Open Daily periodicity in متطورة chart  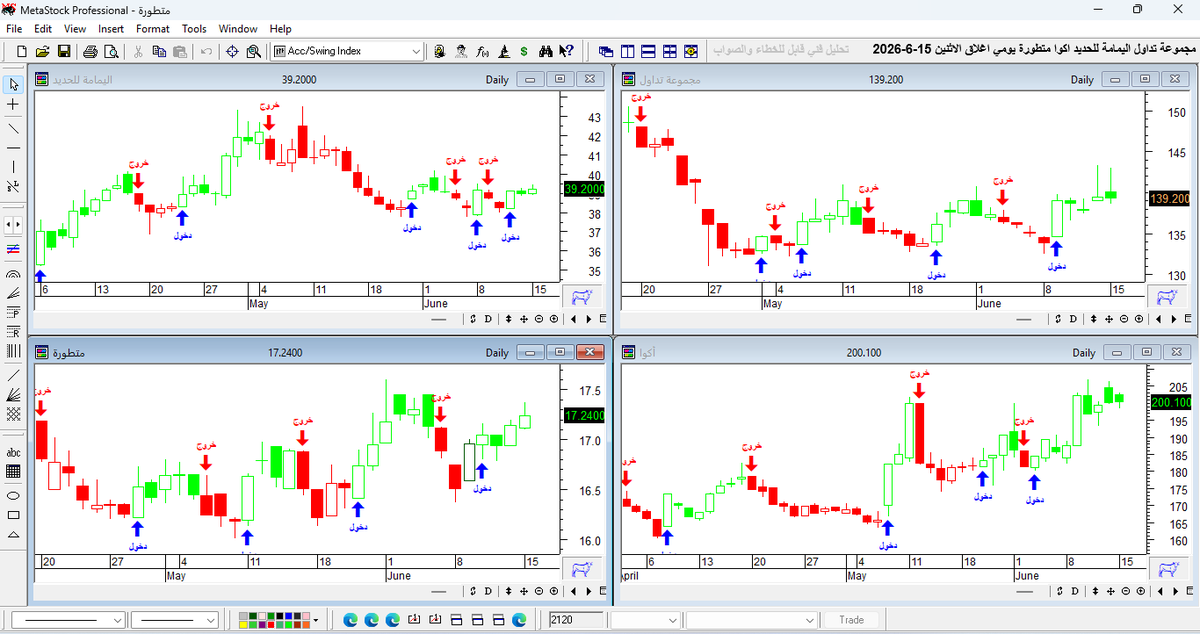(497, 353)
